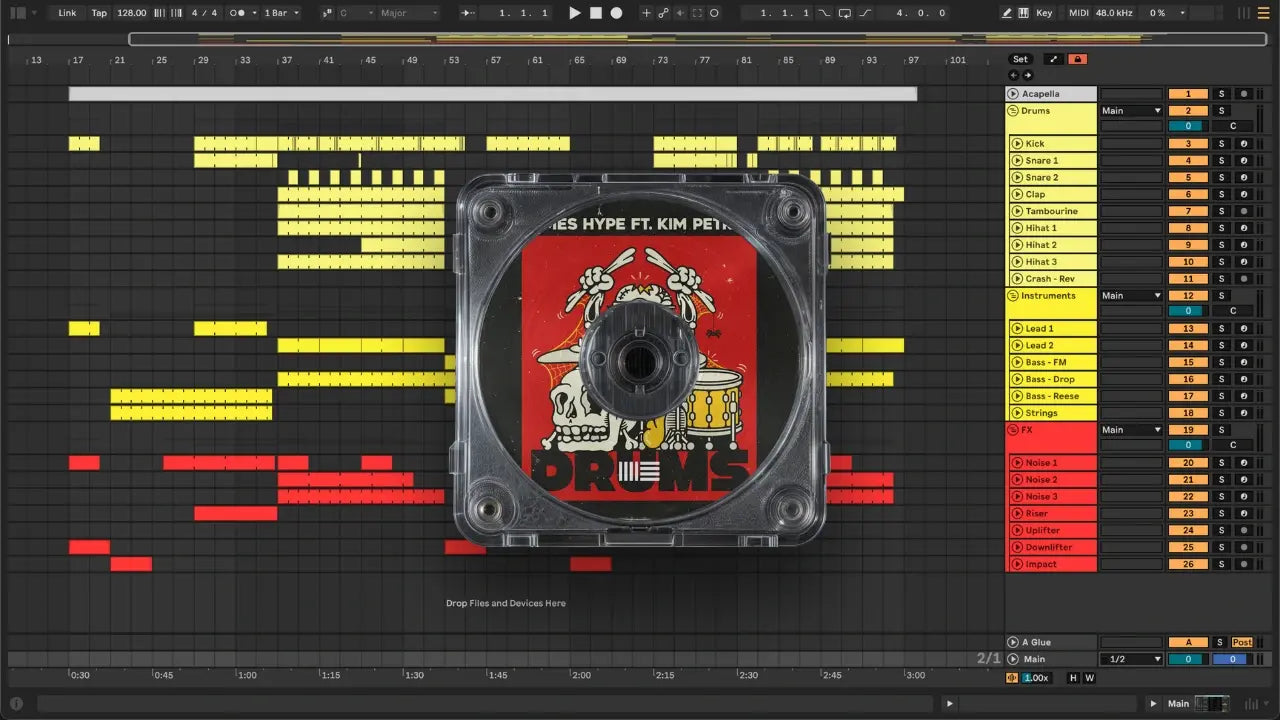Screen dimensions: 1280x720
Task: Click the tempo follower icon beside 1.00x
Action: pyautogui.click(x=1012, y=678)
